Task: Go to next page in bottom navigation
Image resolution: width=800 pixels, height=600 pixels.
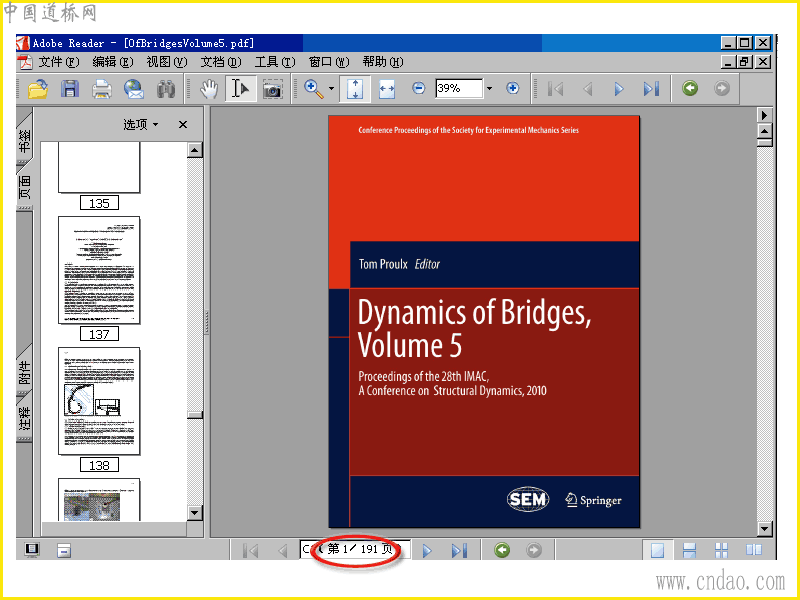Action: click(x=427, y=550)
